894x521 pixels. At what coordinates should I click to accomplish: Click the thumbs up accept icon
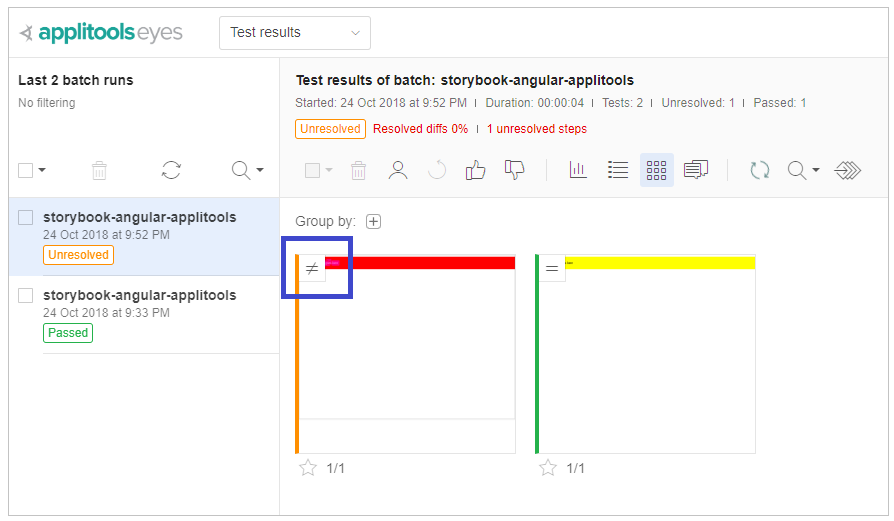[x=476, y=170]
